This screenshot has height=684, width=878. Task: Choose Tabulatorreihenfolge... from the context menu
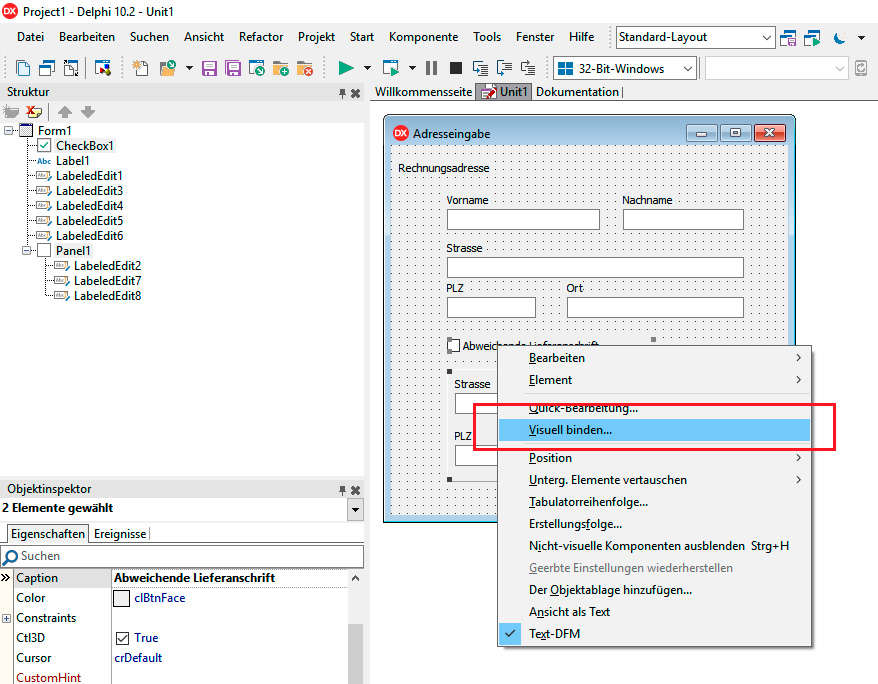point(654,502)
